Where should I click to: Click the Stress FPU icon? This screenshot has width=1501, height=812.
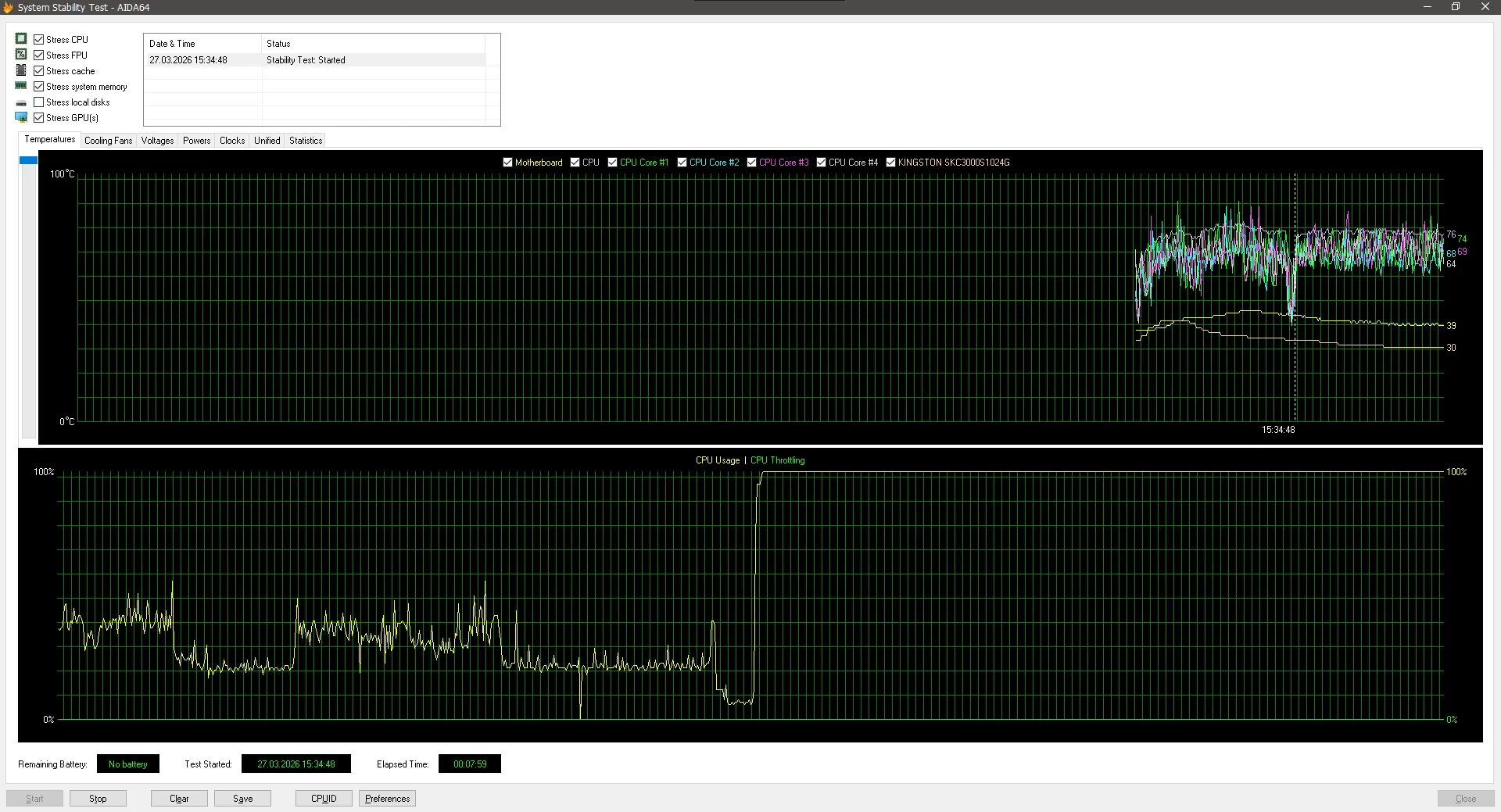tap(21, 55)
